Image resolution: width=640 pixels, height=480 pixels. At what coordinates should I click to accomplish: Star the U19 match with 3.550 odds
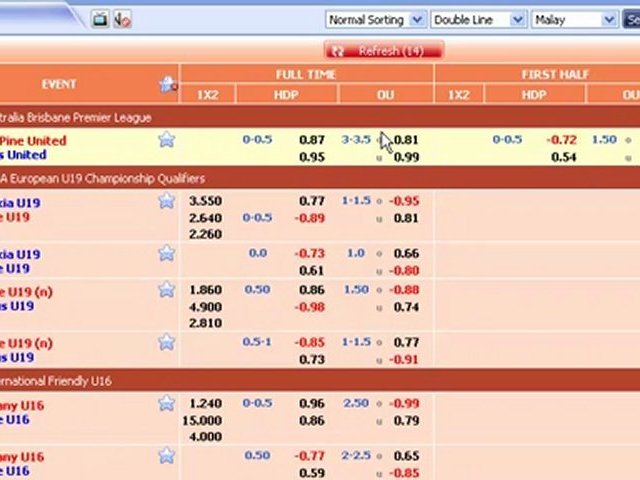166,201
